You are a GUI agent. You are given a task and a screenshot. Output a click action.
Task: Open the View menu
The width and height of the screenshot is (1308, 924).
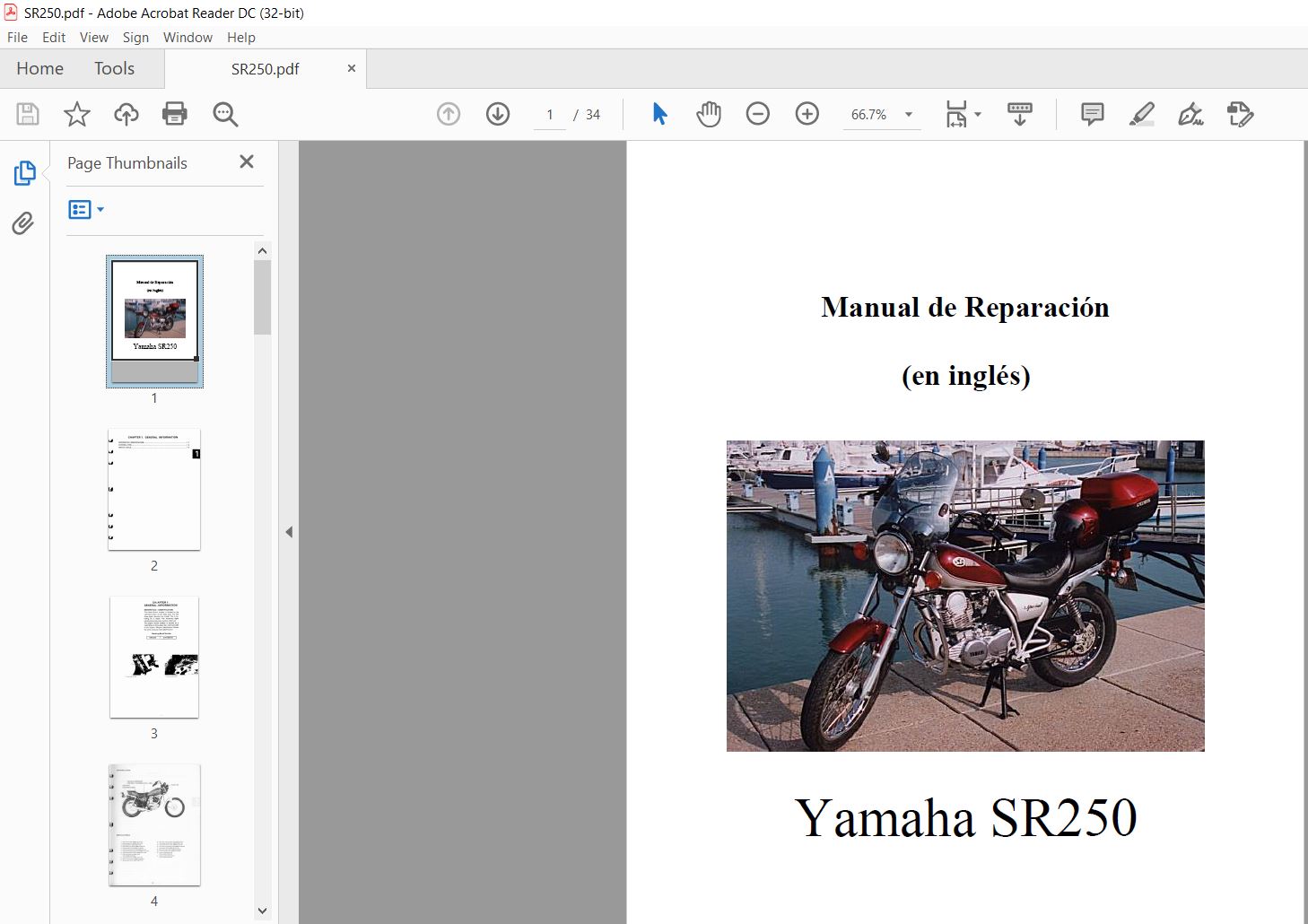coord(94,37)
